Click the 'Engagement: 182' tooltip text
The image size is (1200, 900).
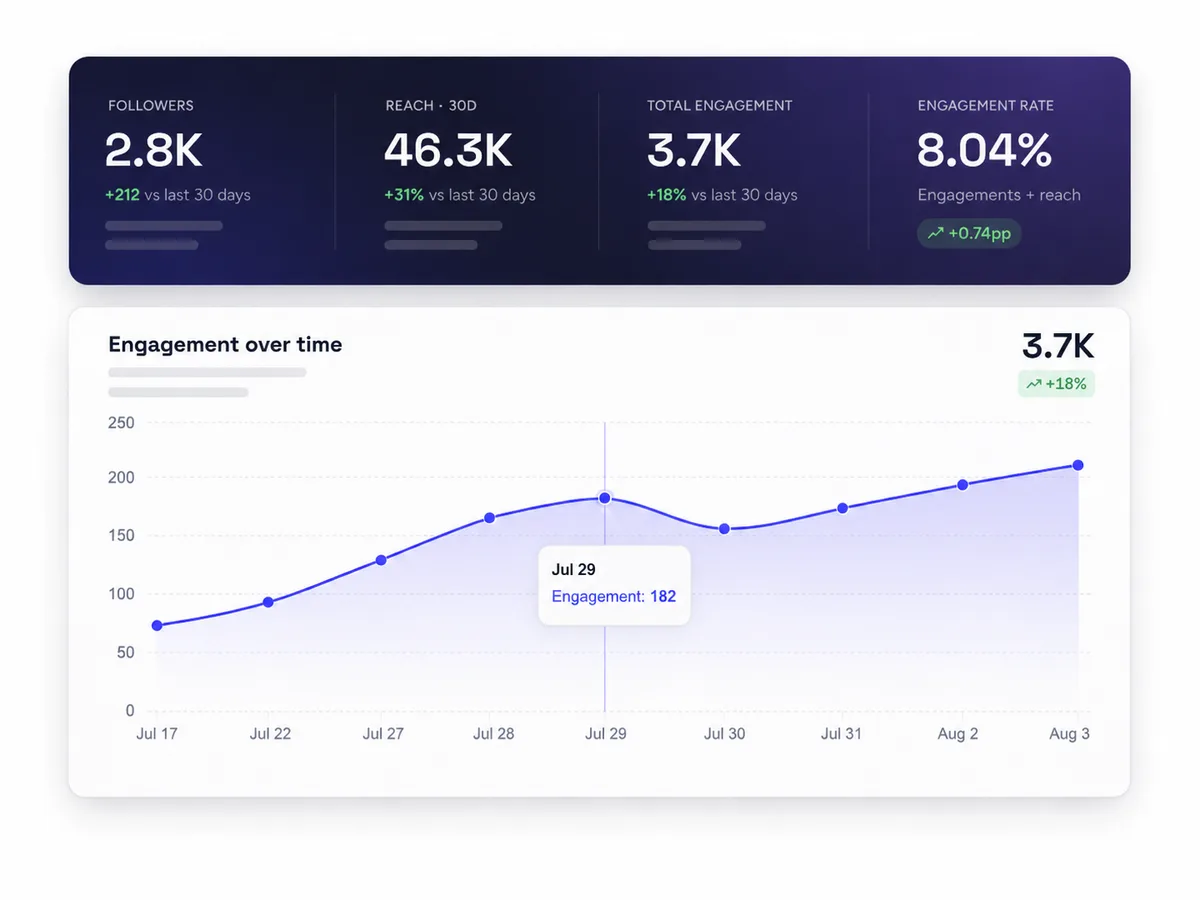point(614,597)
